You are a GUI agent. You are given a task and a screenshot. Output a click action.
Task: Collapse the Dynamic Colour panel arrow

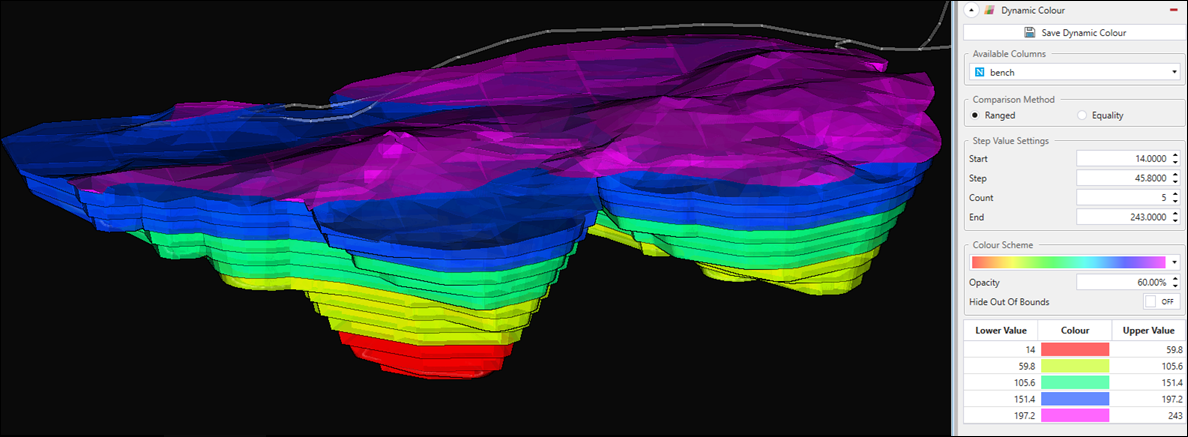tap(972, 10)
